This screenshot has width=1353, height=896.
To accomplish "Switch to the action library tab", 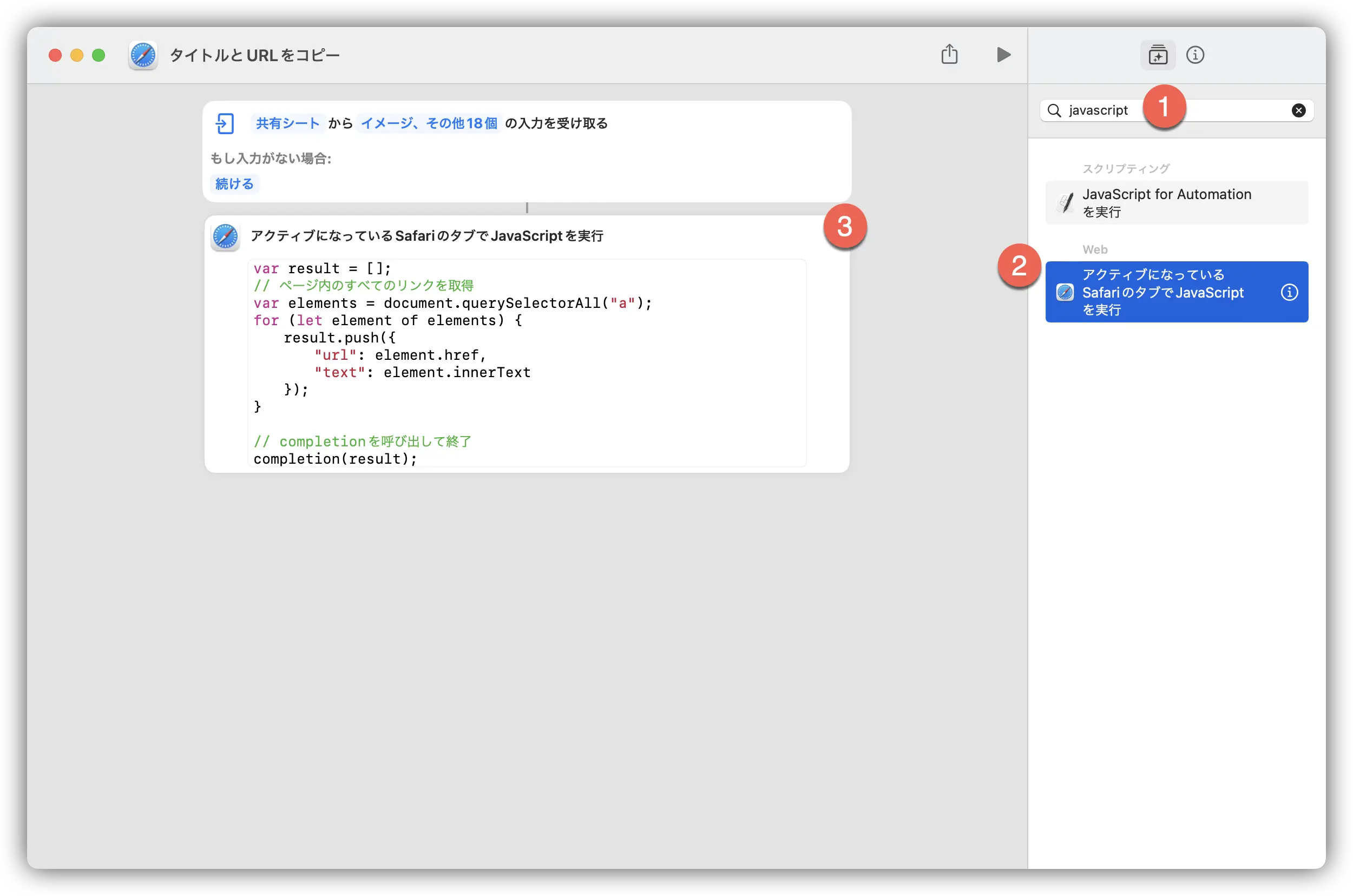I will click(1158, 55).
